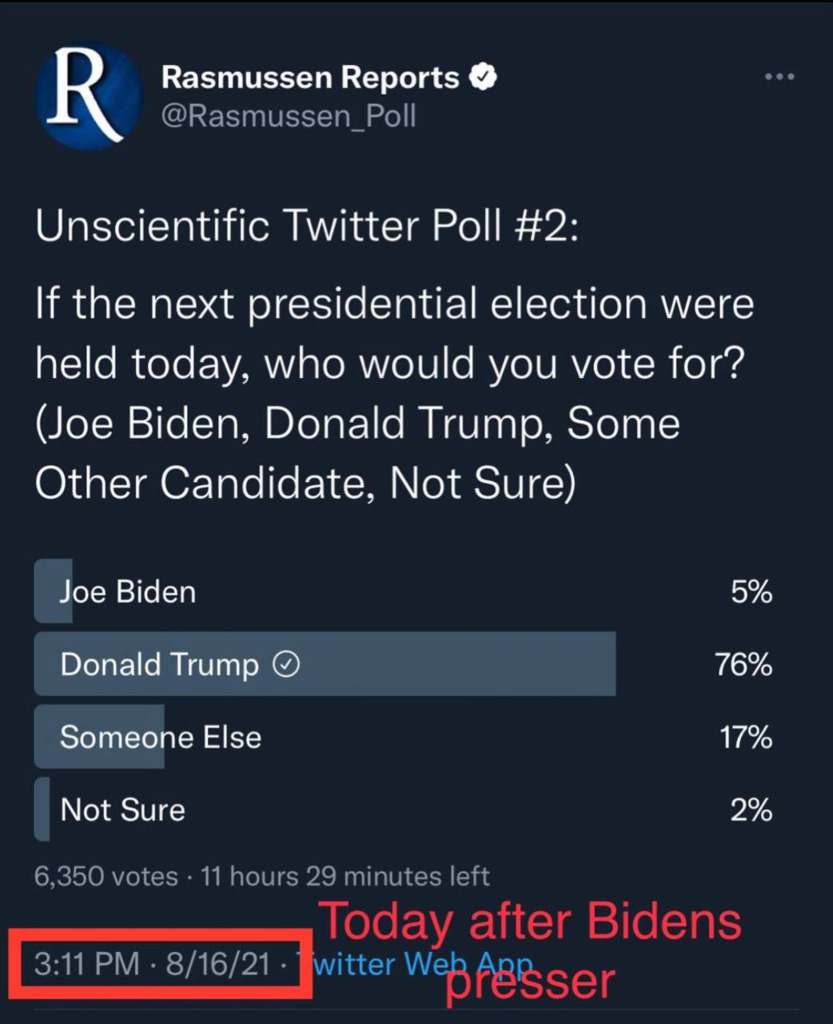Open the three-dot more options menu
Screen dimensions: 833x1024
(x=778, y=77)
